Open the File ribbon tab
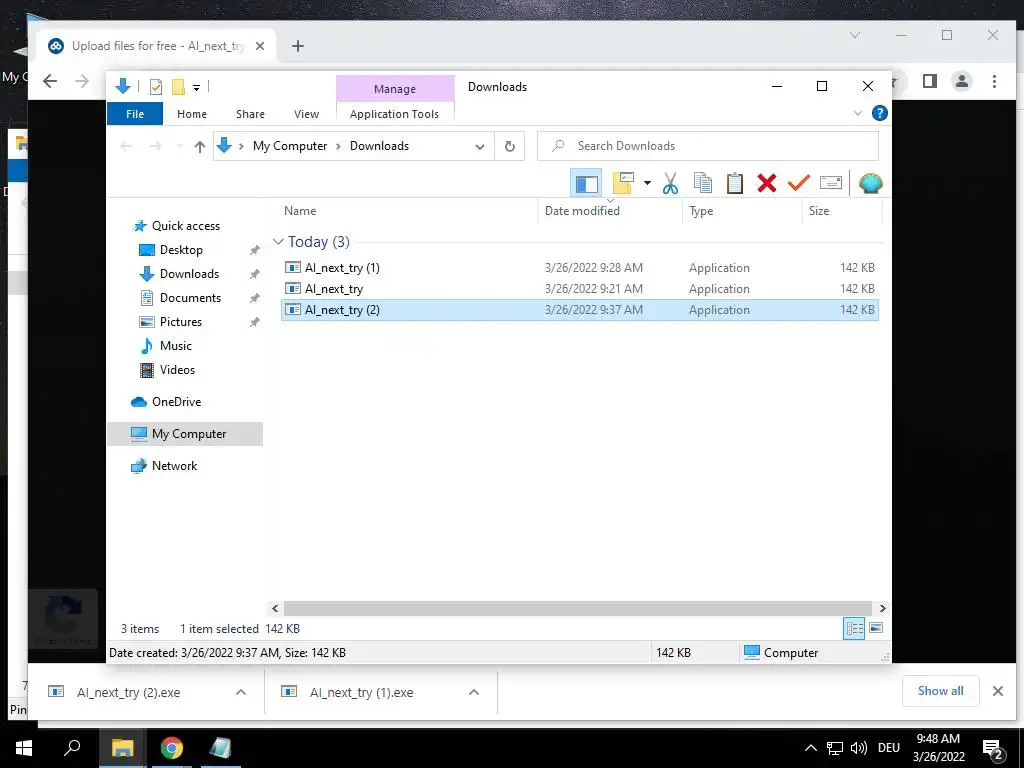Image resolution: width=1024 pixels, height=768 pixels. pos(135,114)
